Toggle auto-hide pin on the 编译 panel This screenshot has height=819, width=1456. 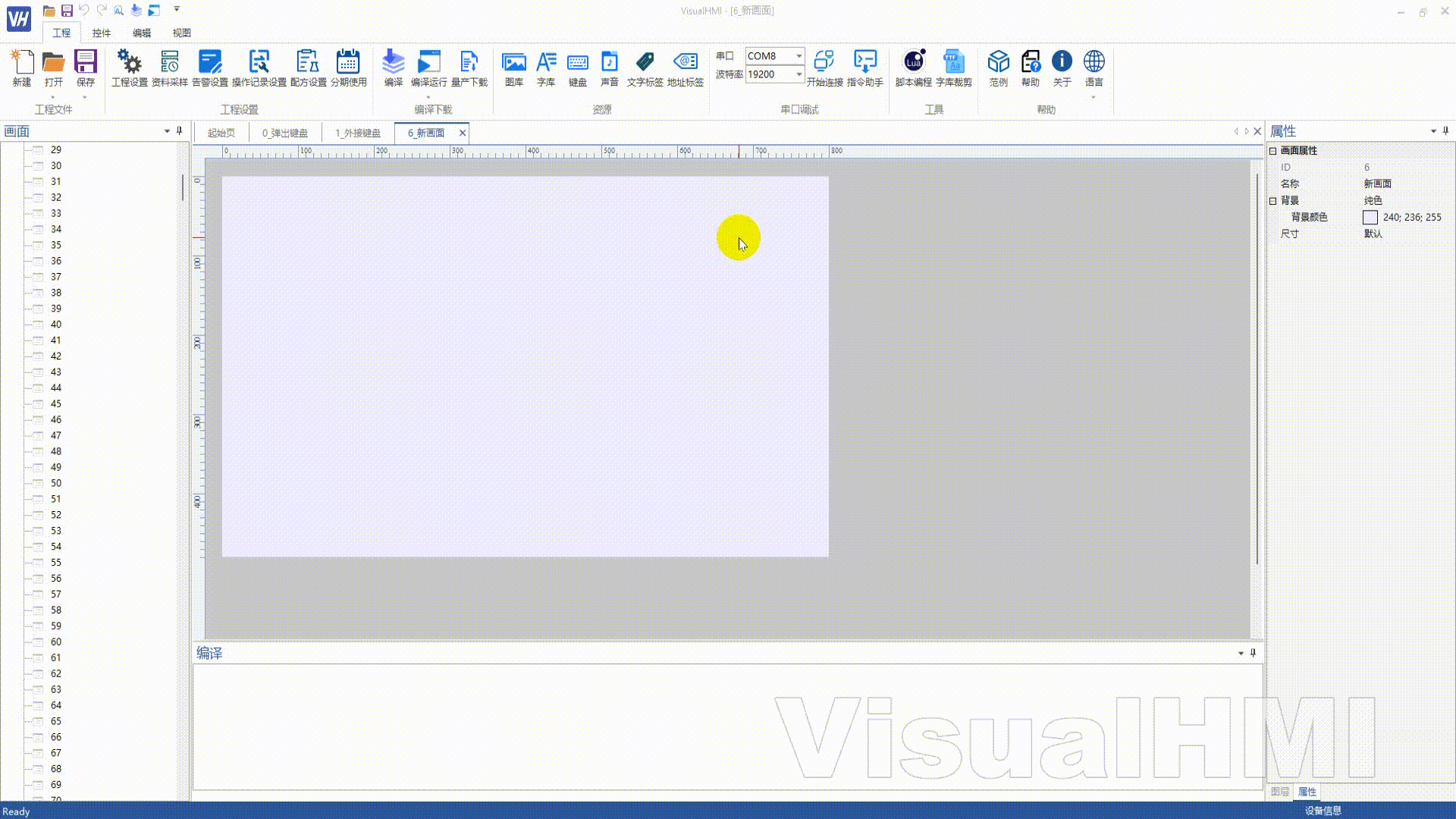click(x=1254, y=653)
